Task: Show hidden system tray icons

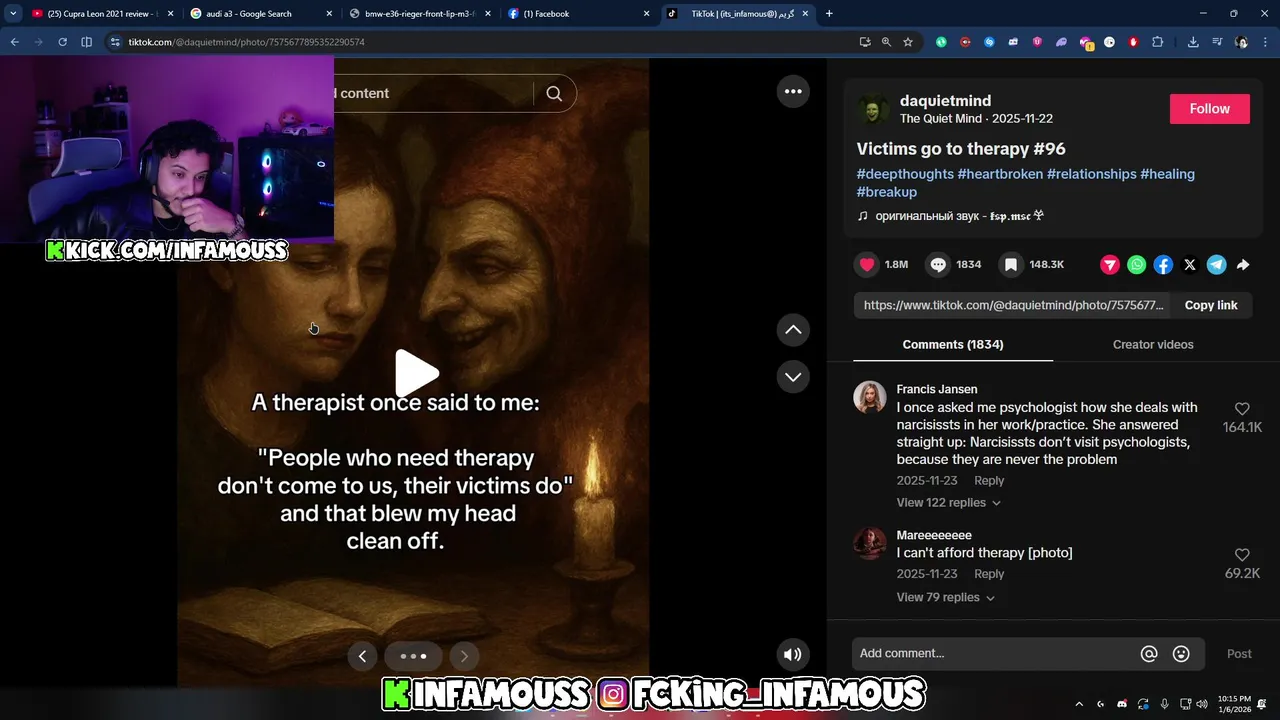Action: (x=1079, y=704)
